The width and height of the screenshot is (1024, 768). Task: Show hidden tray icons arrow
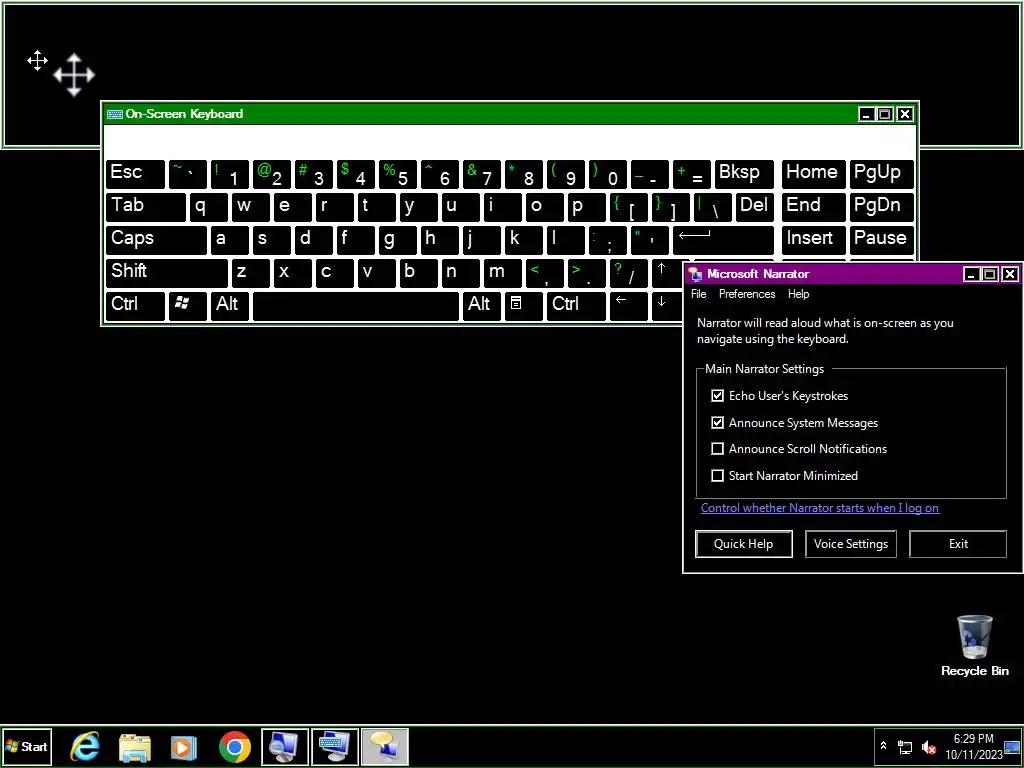tap(884, 746)
